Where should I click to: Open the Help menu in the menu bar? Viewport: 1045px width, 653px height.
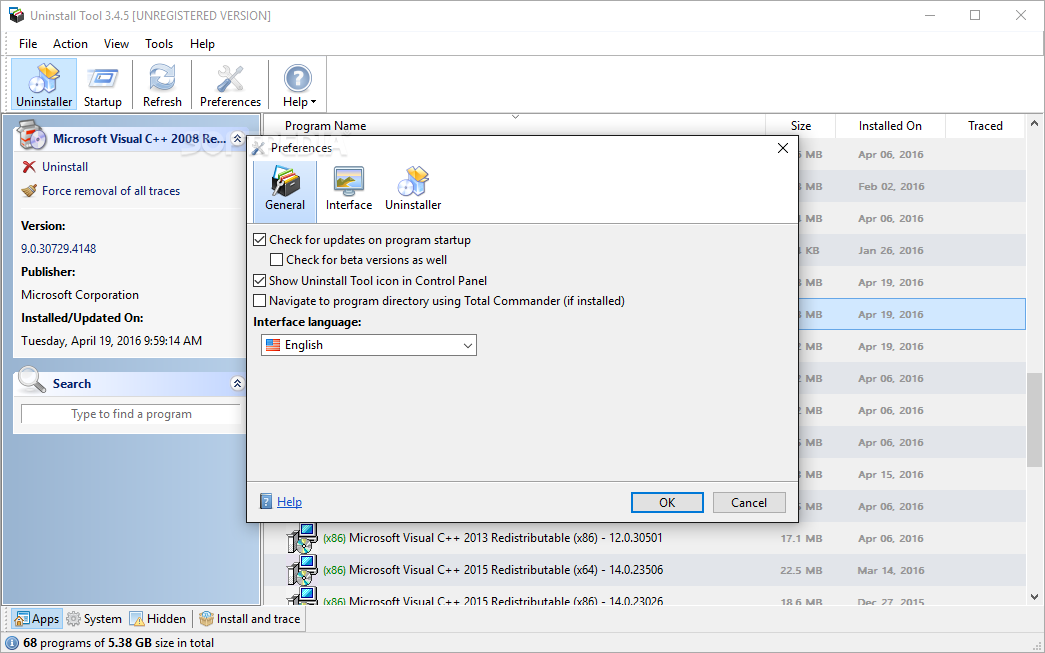click(x=202, y=44)
